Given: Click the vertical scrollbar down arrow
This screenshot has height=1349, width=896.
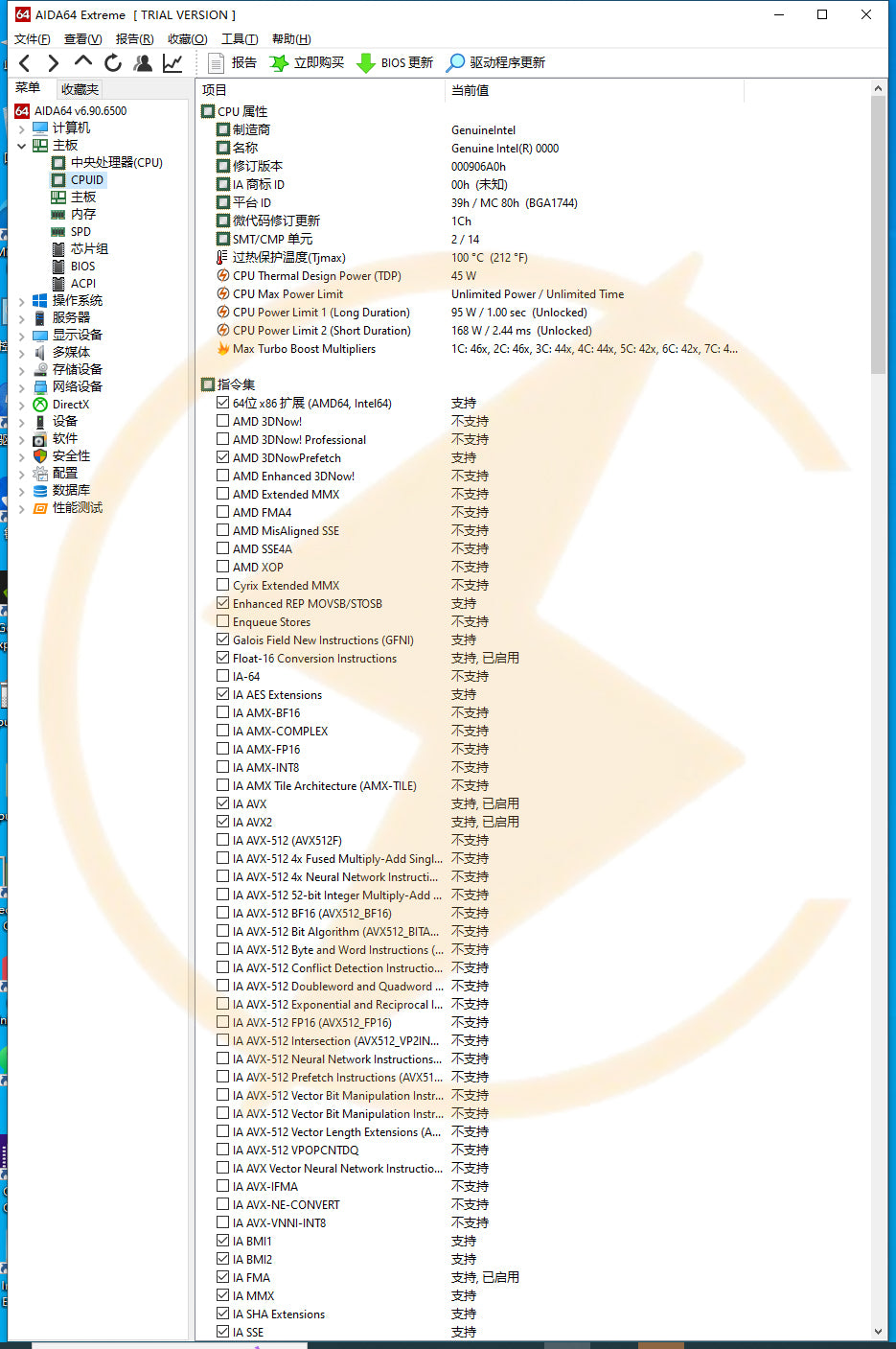Looking at the screenshot, I should click(x=878, y=1331).
